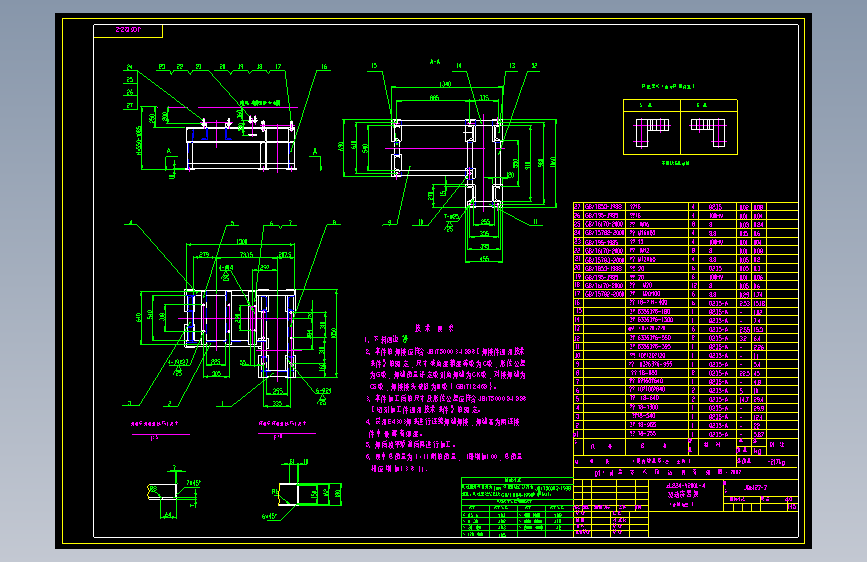This screenshot has width=867, height=562.
Task: Click the left weld joint detail symbol
Action: point(652,132)
